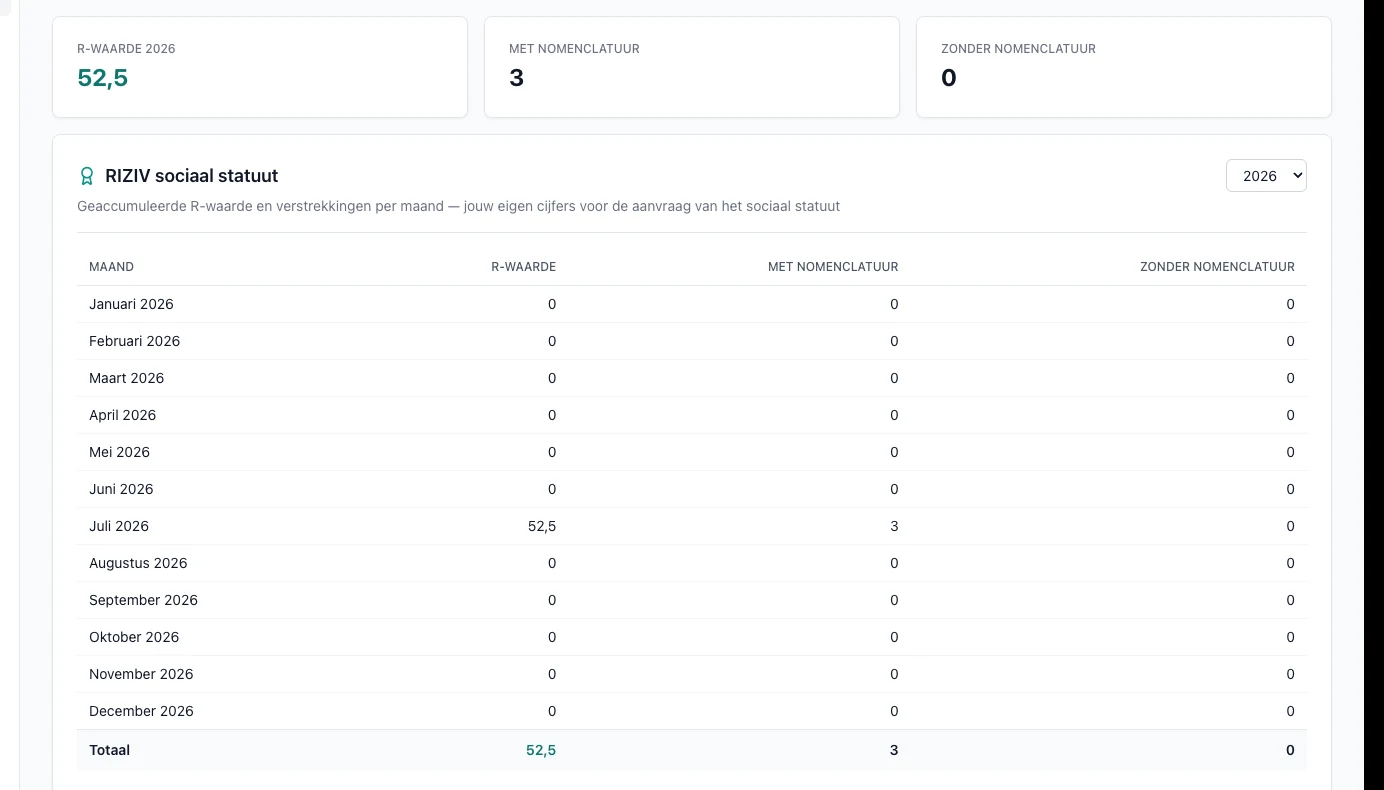The height and width of the screenshot is (790, 1384).
Task: Select the Februari 2026 row label
Action: 134,341
